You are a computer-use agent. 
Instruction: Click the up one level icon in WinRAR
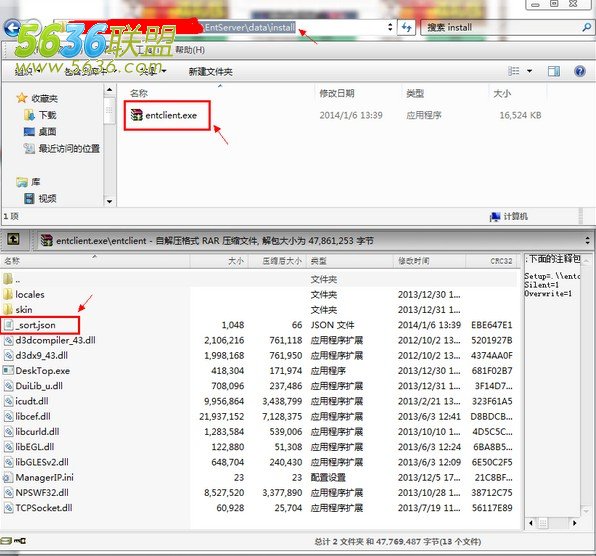point(13,239)
